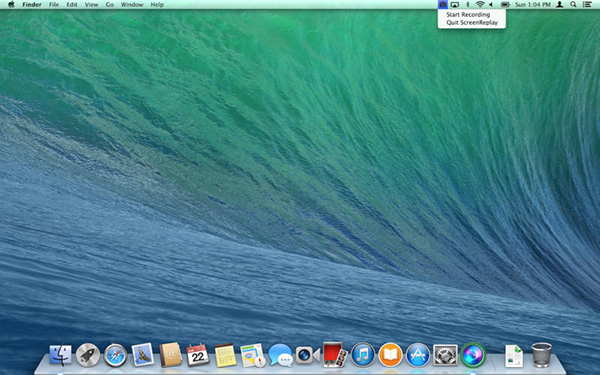600x375 pixels.
Task: Launch FaceTime camera icon in Dock
Action: tap(308, 355)
